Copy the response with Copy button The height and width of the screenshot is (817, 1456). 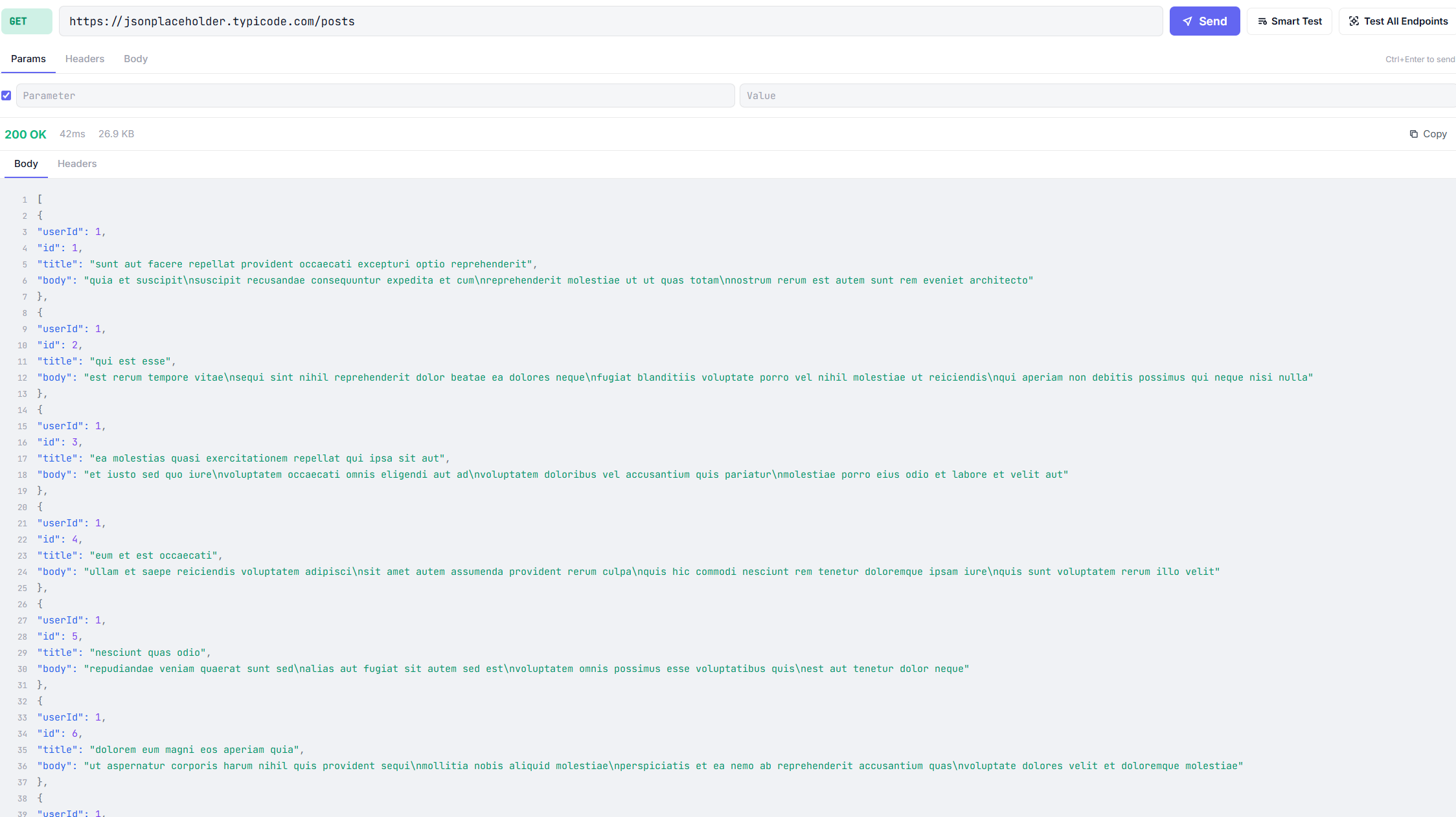1428,134
